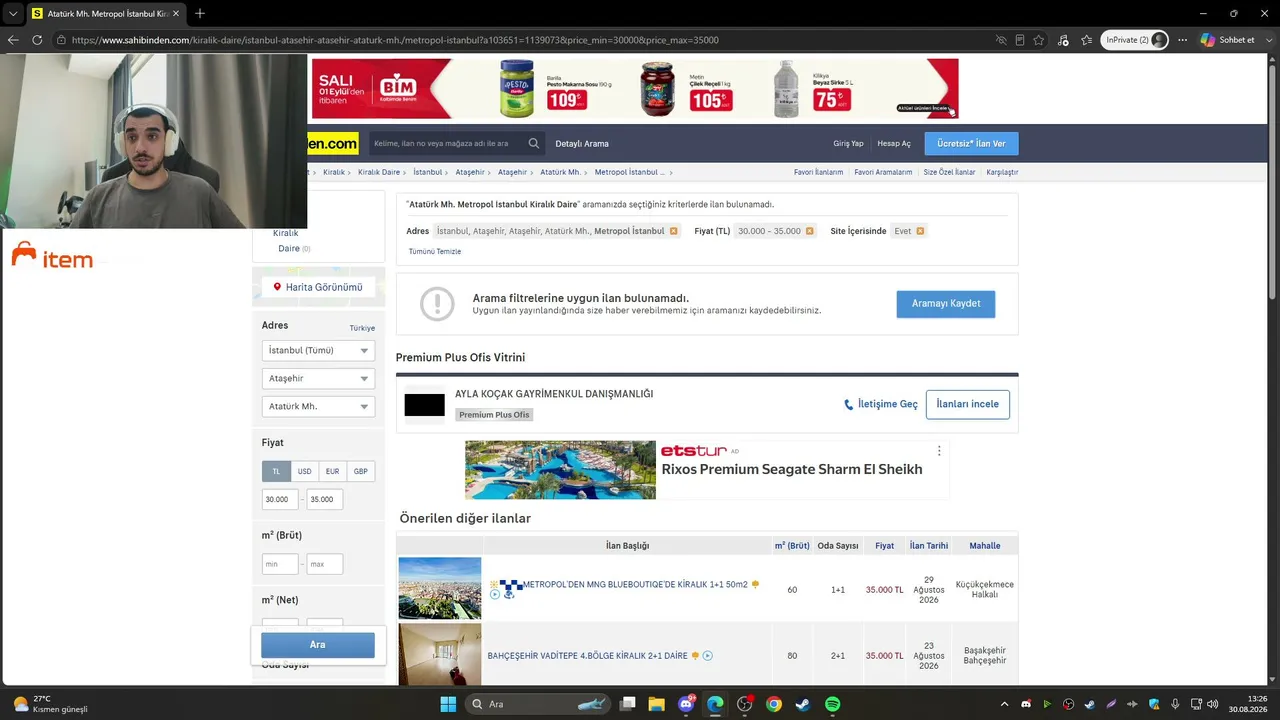Open Harita Görünümü map view
Image resolution: width=1280 pixels, height=720 pixels.
(x=318, y=287)
